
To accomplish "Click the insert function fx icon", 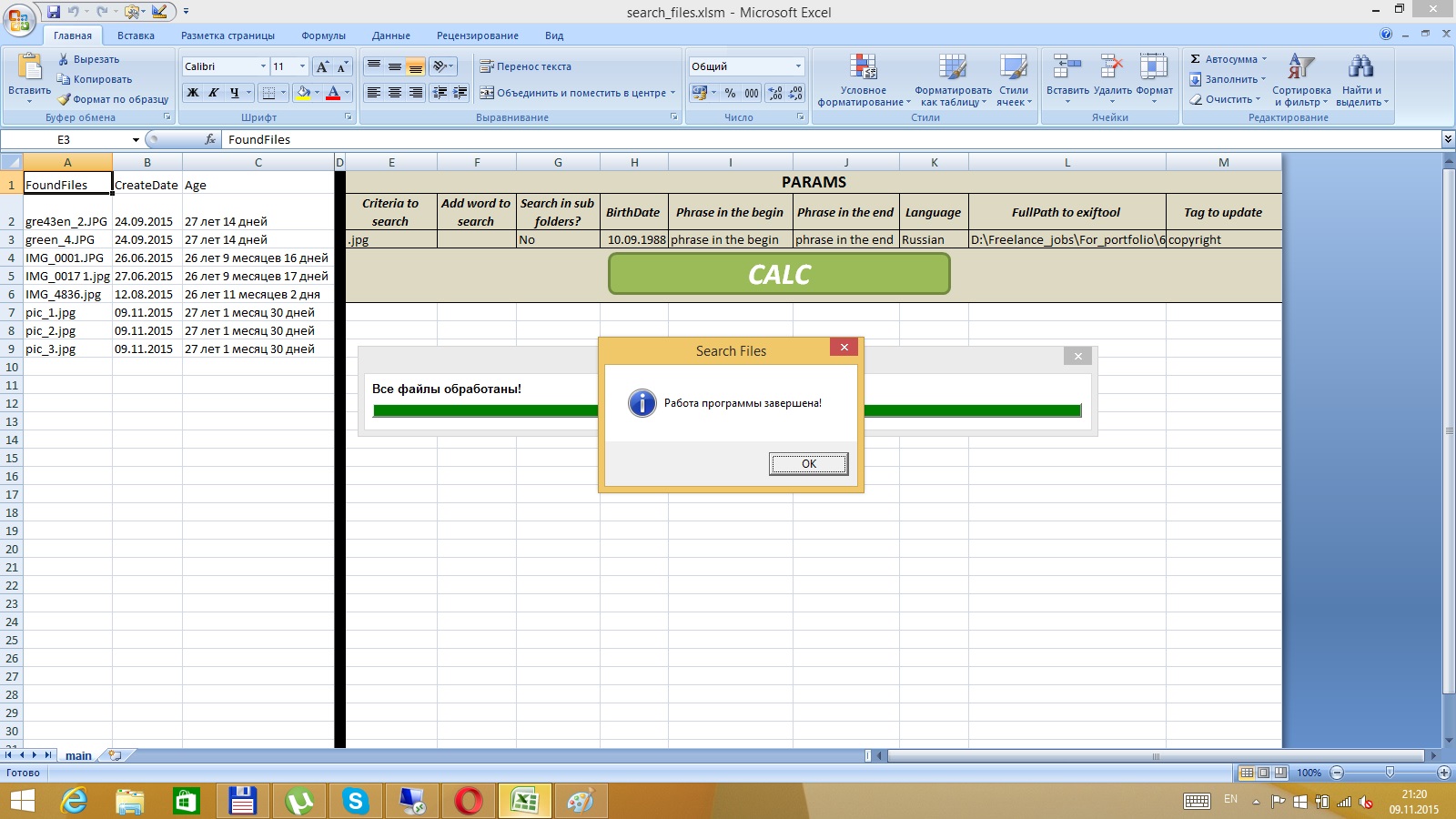I will tap(210, 139).
